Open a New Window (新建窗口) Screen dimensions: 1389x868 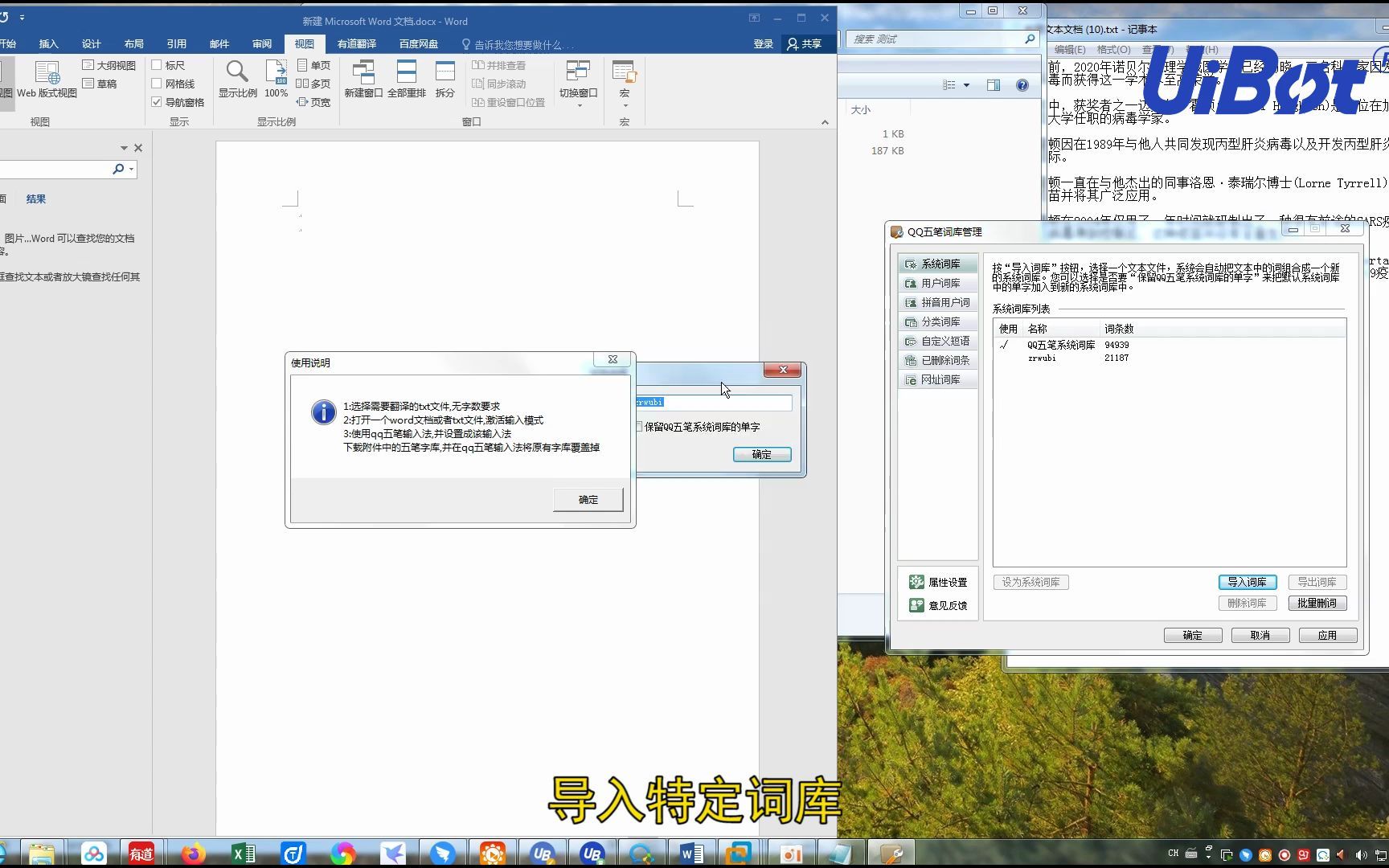pyautogui.click(x=363, y=80)
